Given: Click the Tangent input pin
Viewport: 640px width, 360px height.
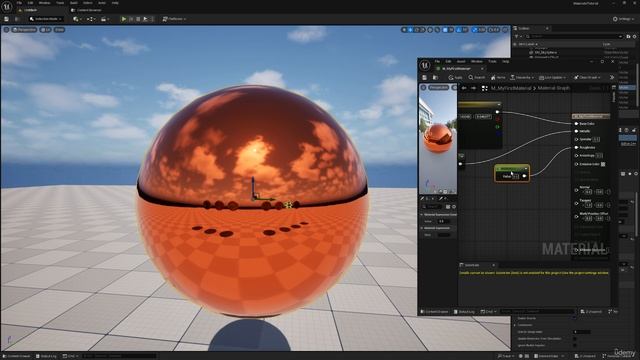Looking at the screenshot, I should (576, 203).
